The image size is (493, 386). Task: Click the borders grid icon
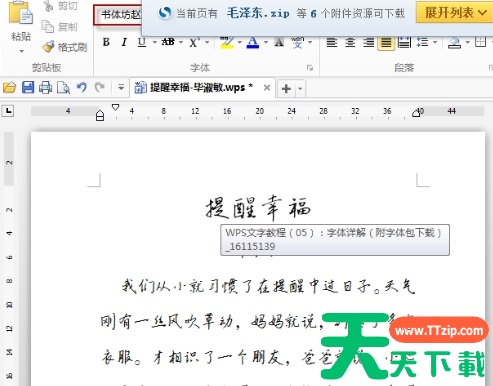480,42
